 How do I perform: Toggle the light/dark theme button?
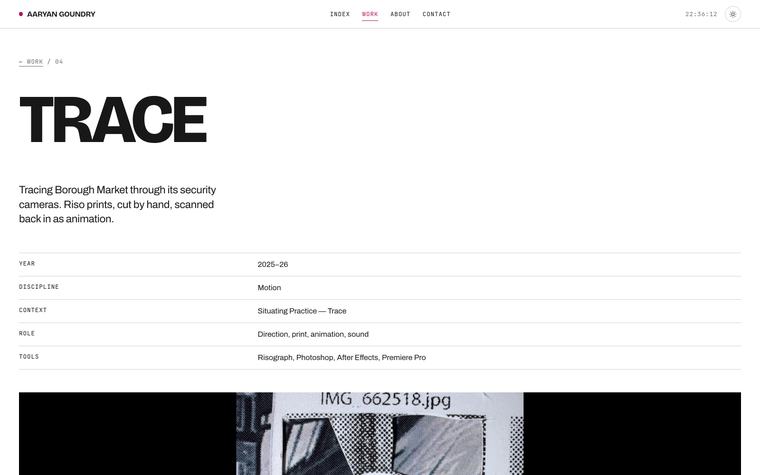point(732,14)
